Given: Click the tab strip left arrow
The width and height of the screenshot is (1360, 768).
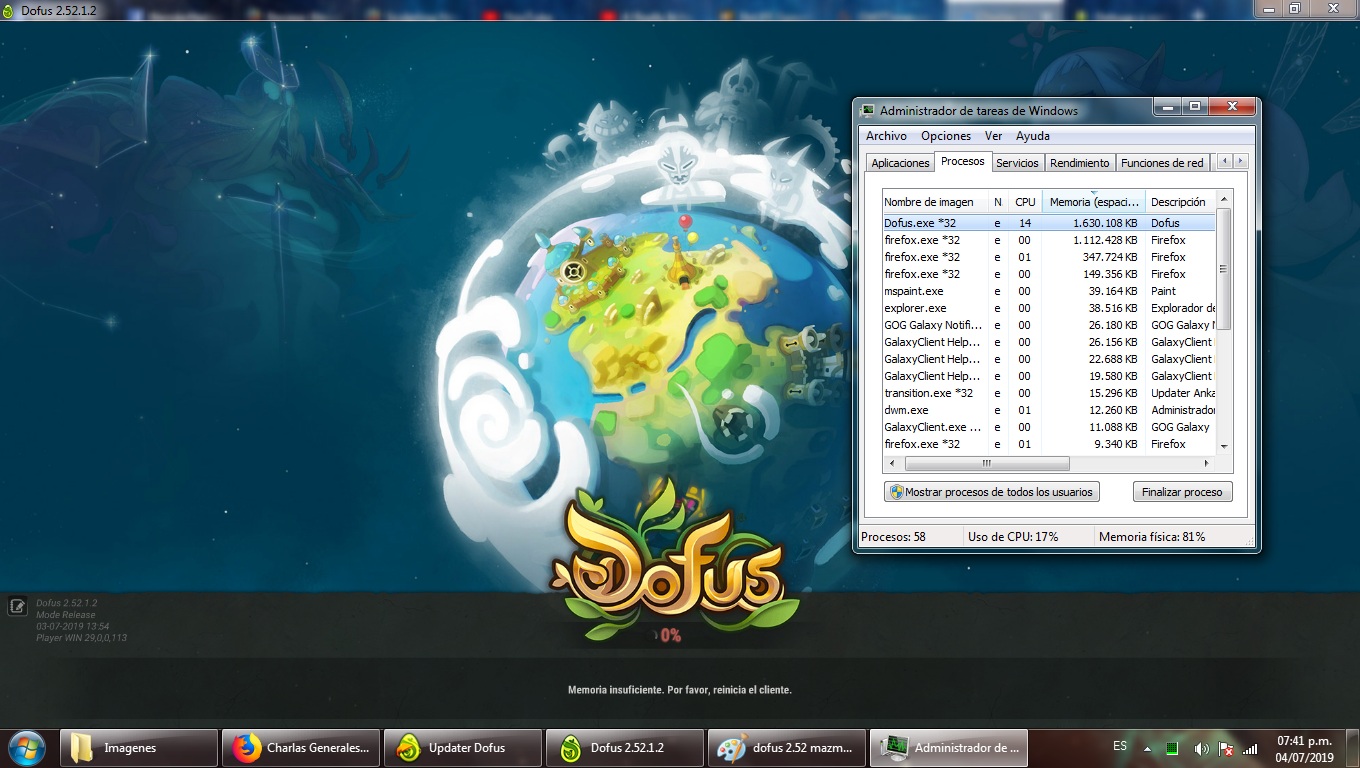Looking at the screenshot, I should (1224, 161).
